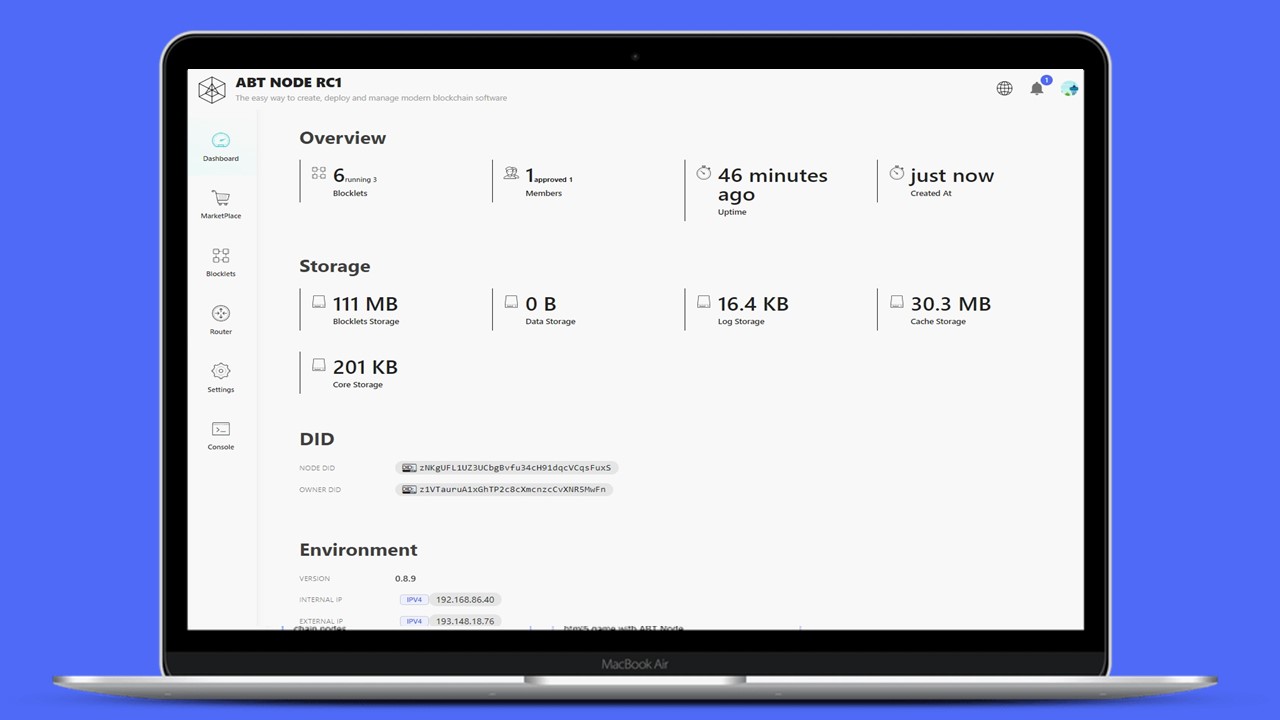This screenshot has width=1280, height=720.
Task: Click the ABT NODE RC1 title
Action: coord(289,83)
